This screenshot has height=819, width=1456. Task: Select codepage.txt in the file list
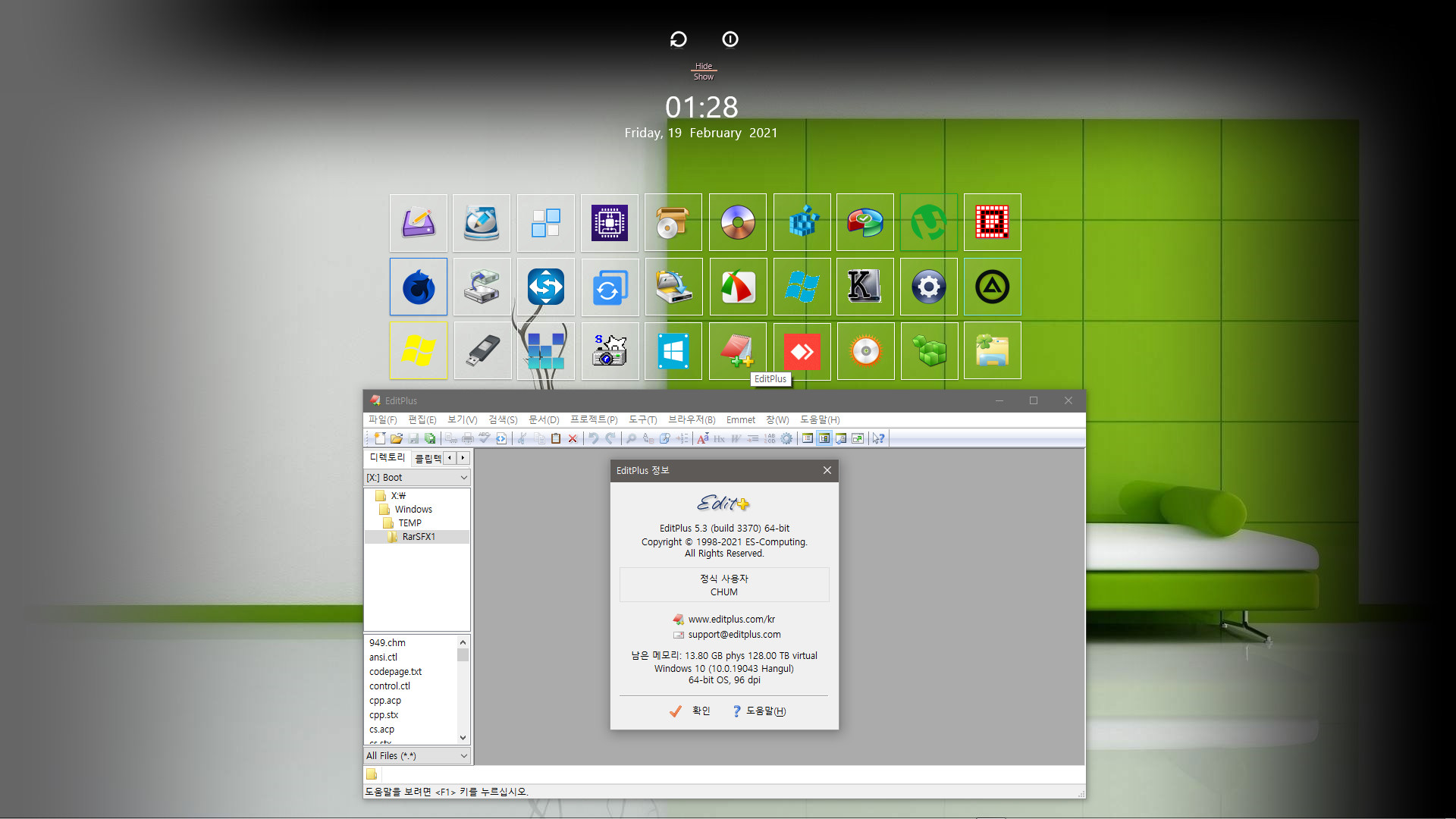(x=395, y=672)
